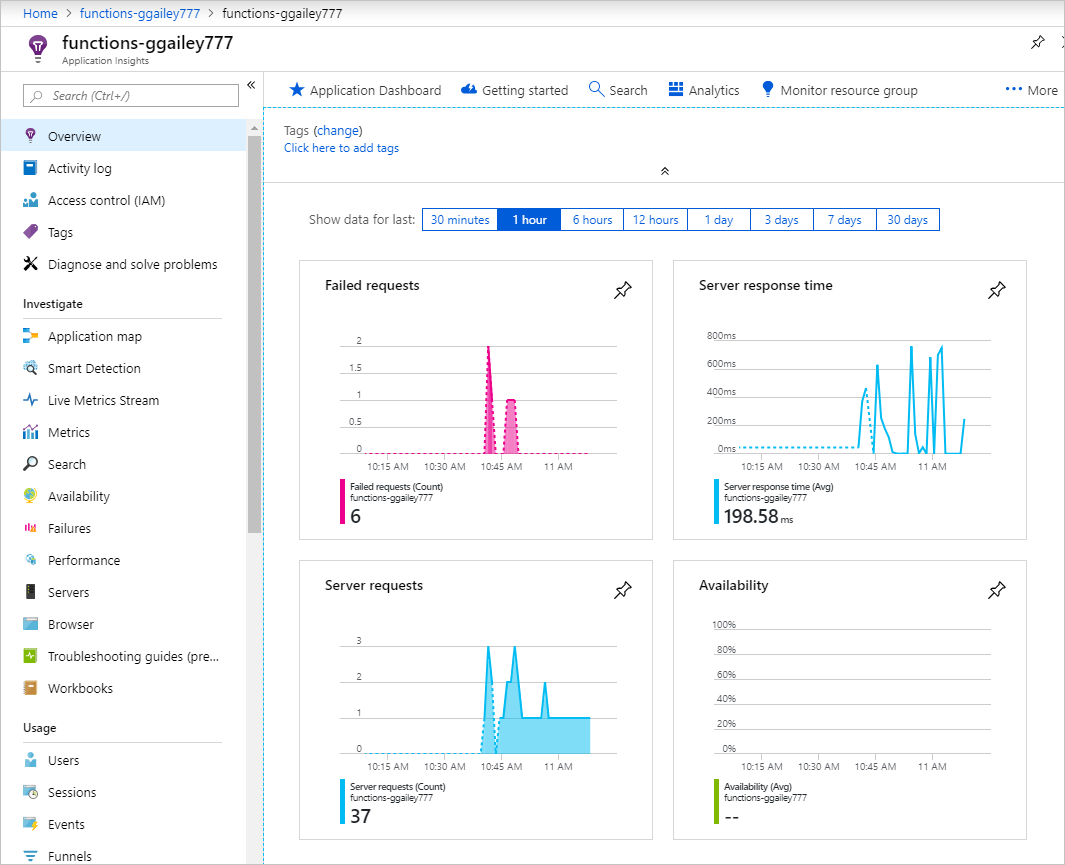Collapse the left navigation sidebar

click(x=251, y=85)
